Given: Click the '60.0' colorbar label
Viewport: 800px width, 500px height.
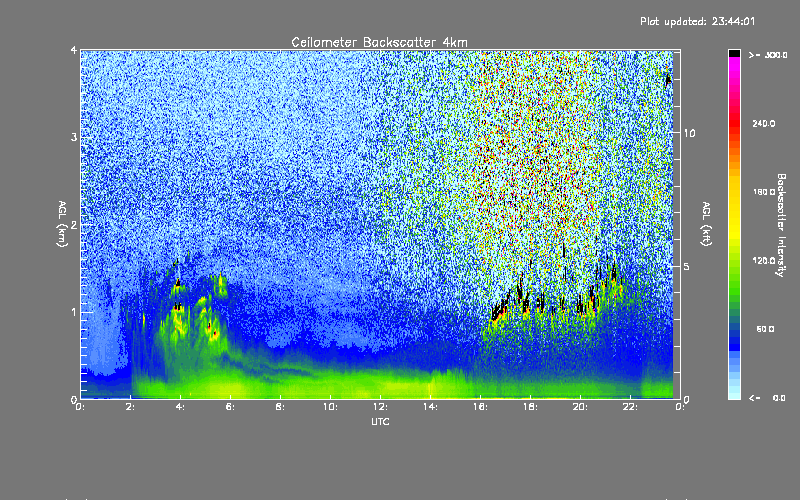Looking at the screenshot, I should pos(765,329).
